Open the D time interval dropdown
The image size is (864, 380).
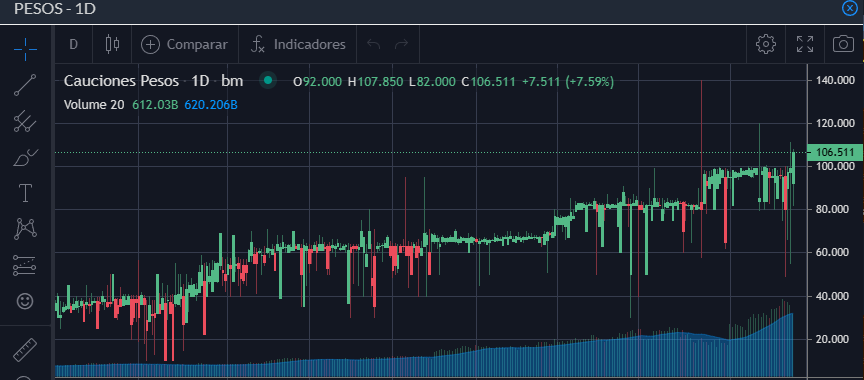pos(73,44)
